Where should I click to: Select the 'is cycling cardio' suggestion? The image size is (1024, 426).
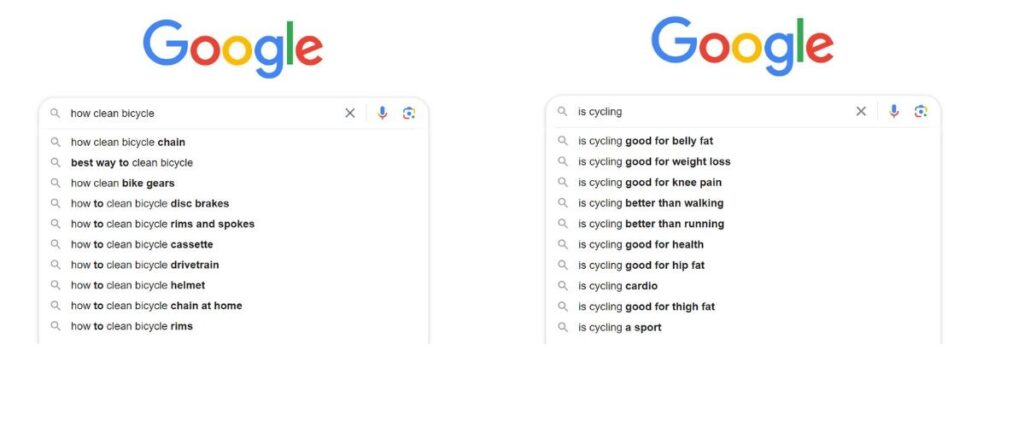618,286
